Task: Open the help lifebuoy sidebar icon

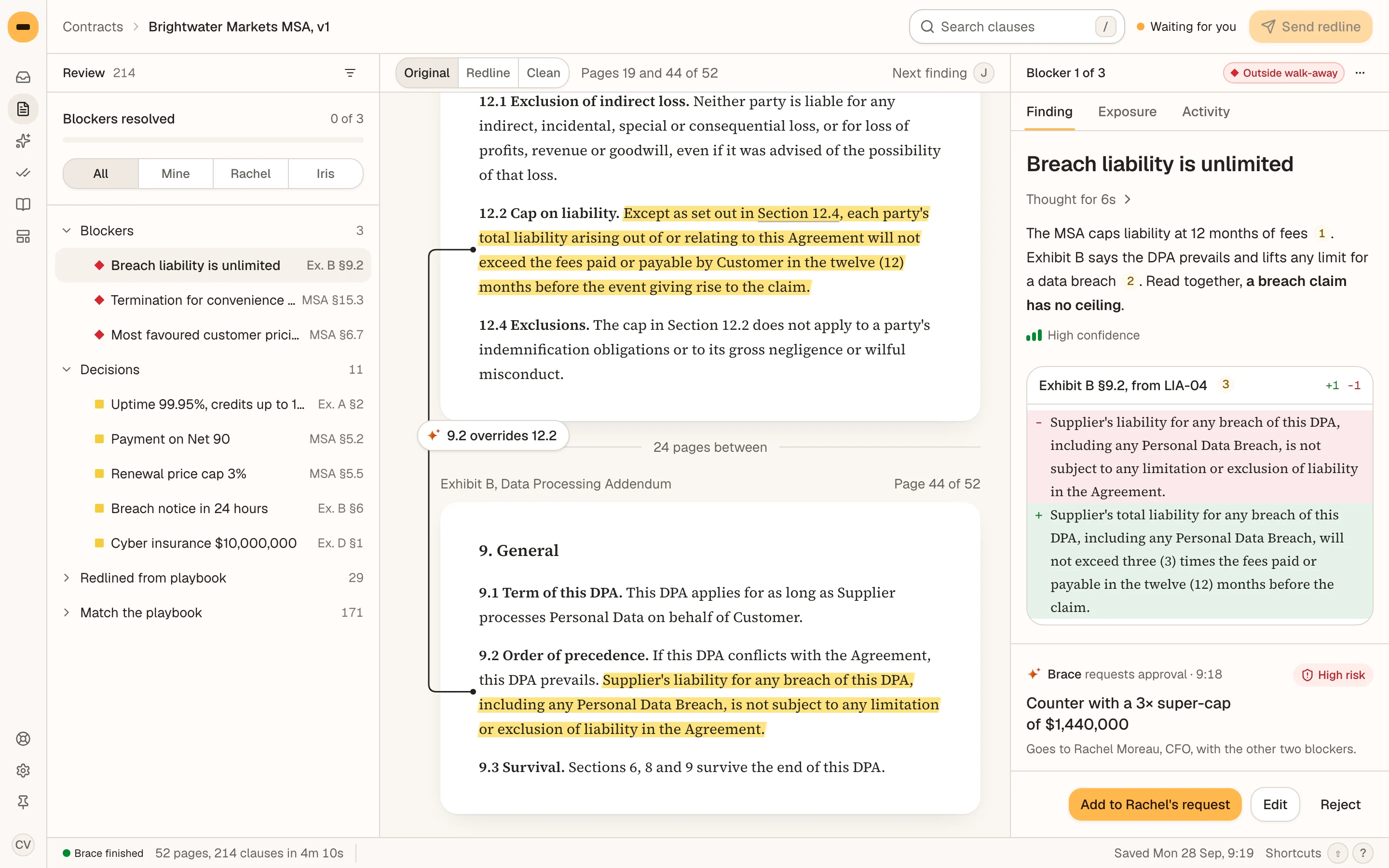Action: pyautogui.click(x=23, y=739)
